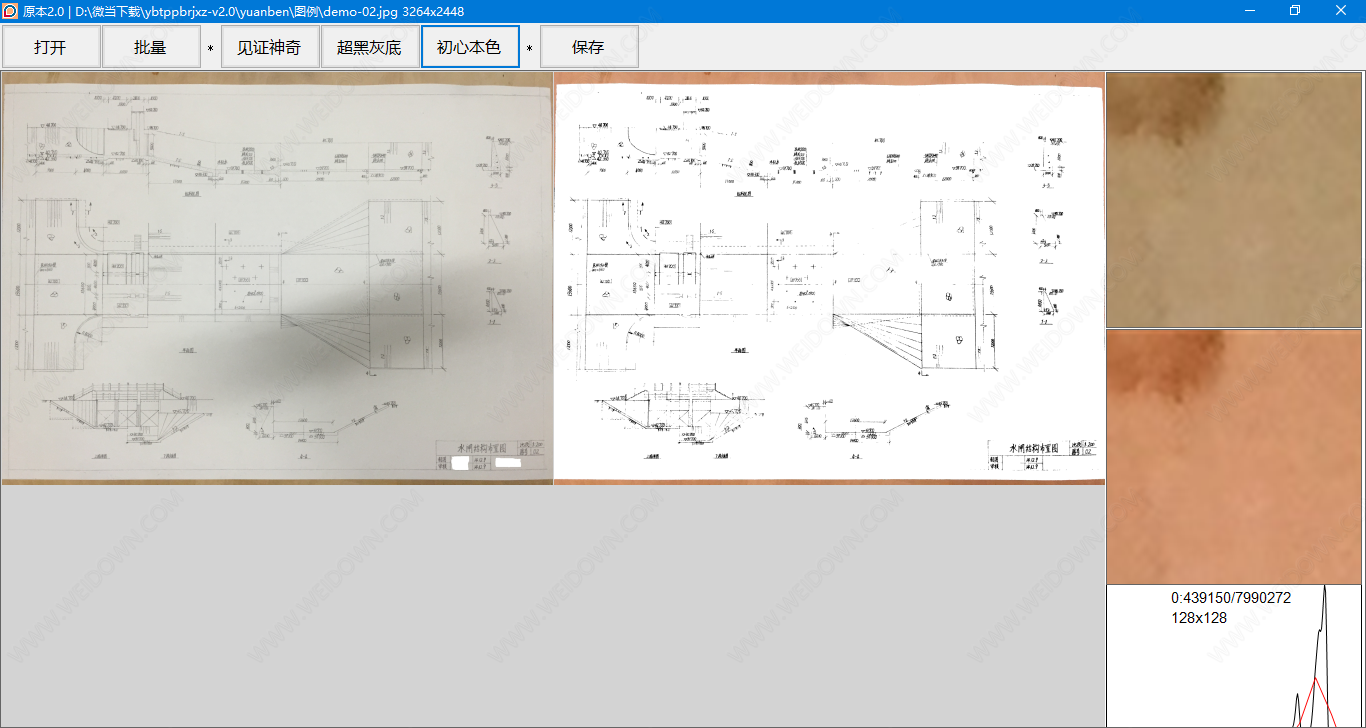Click the upper tan magnified preview pane
The width and height of the screenshot is (1366, 728).
coord(1234,199)
